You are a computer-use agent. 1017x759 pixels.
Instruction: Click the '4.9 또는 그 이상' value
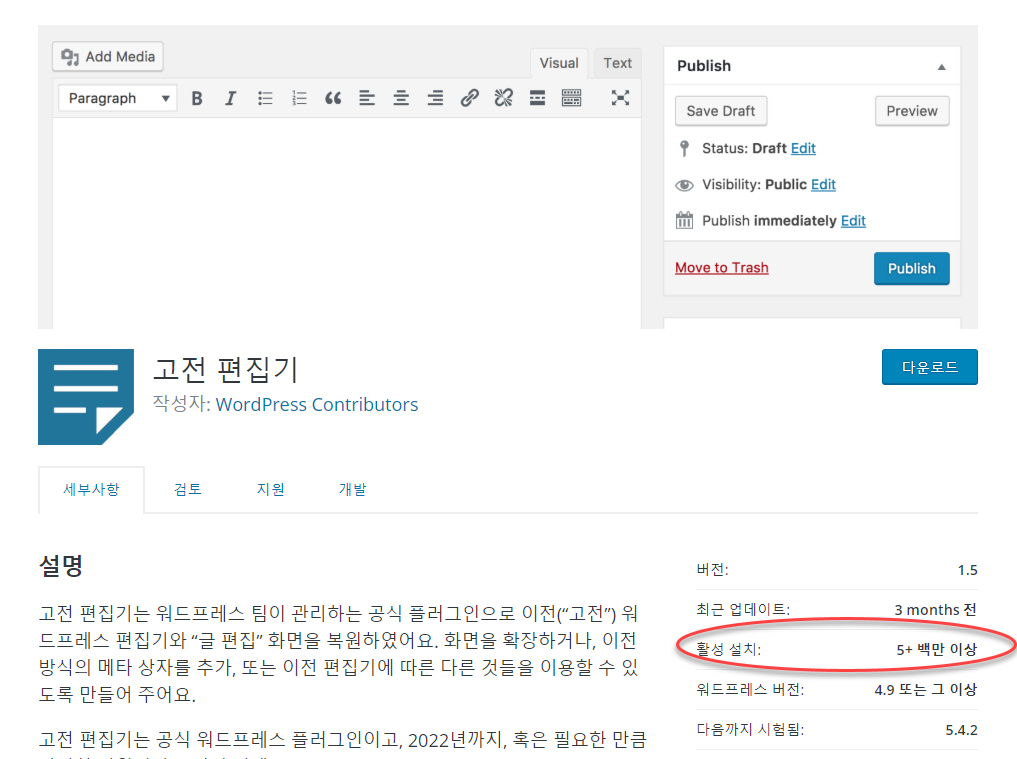(x=926, y=690)
